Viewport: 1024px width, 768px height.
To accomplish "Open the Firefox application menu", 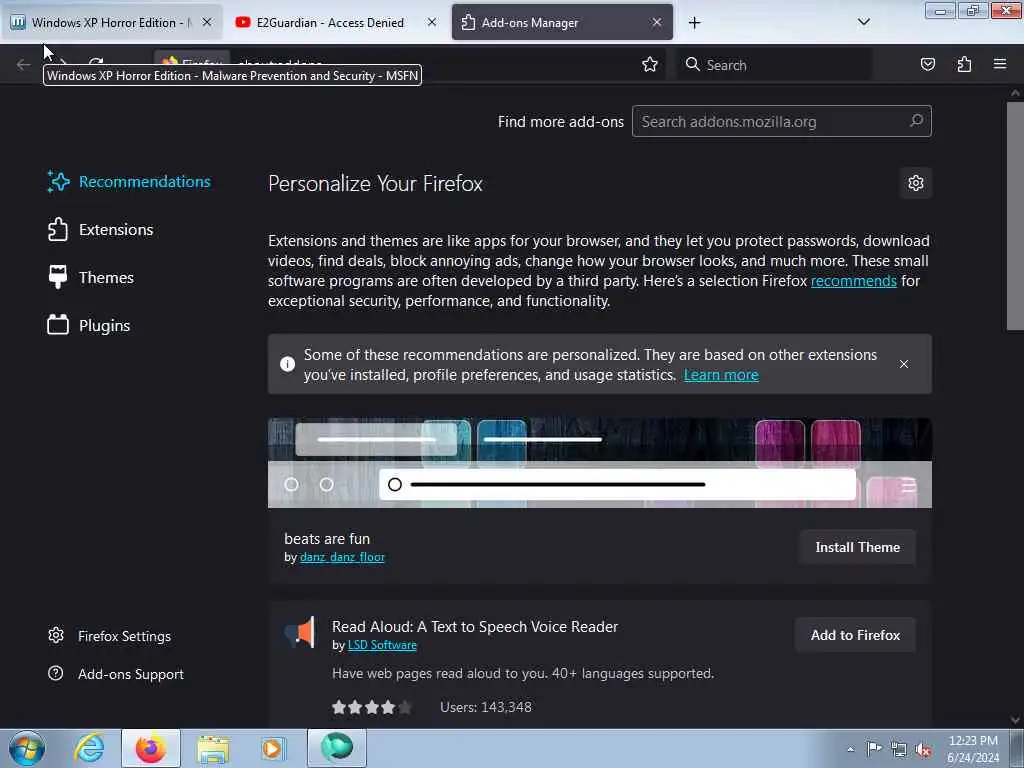I will [999, 64].
